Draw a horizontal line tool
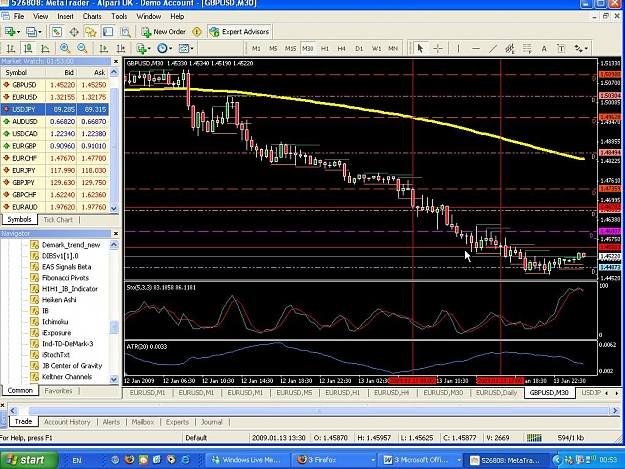 [476, 48]
